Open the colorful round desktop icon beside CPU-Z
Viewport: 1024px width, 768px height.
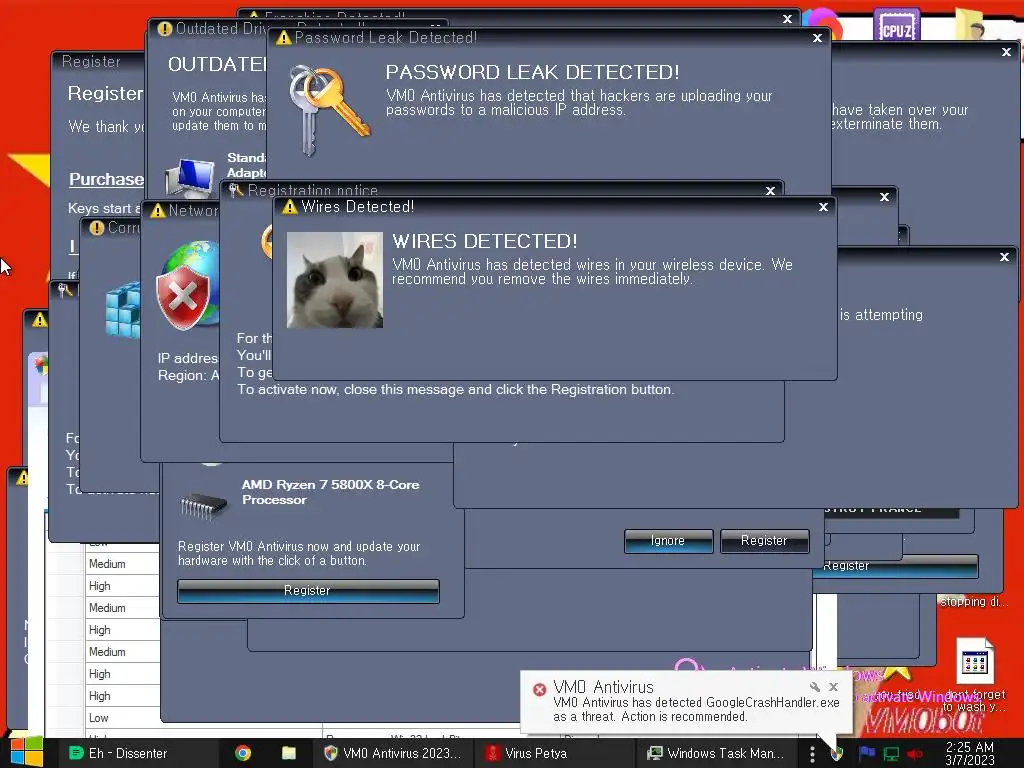(x=822, y=24)
